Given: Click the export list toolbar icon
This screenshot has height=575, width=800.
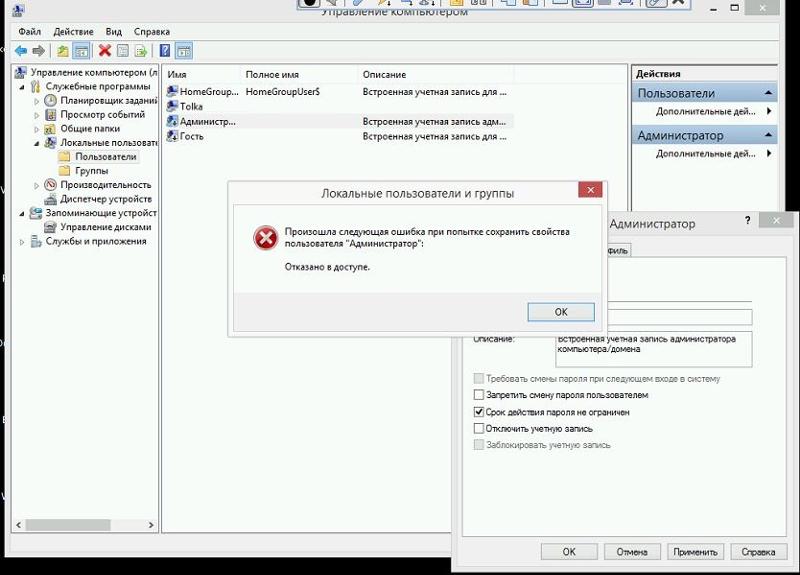Looking at the screenshot, I should tap(140, 51).
